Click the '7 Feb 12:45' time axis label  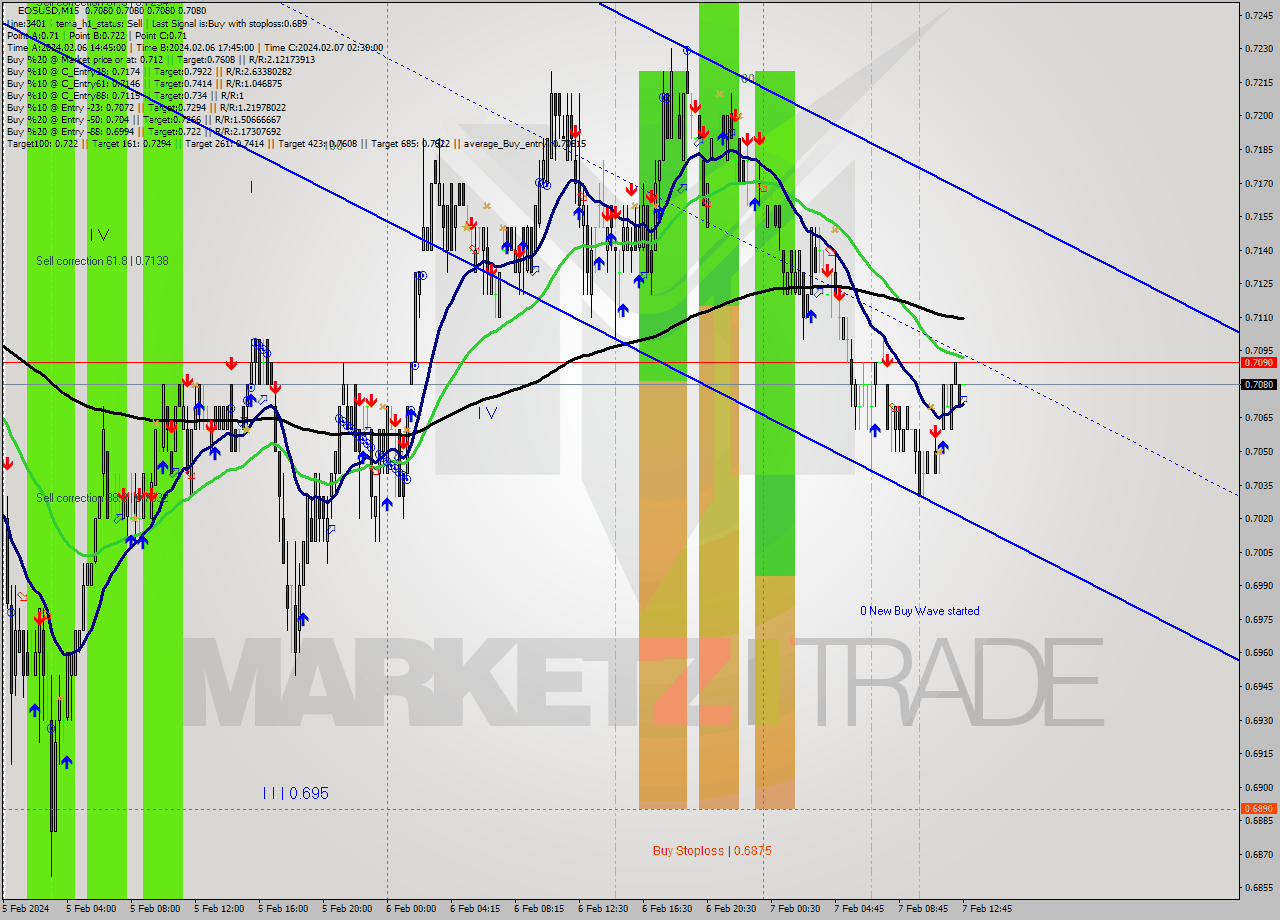click(x=987, y=909)
